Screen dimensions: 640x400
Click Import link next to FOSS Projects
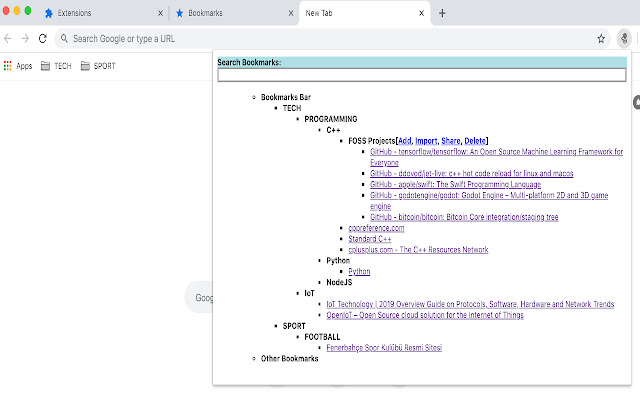pos(426,141)
